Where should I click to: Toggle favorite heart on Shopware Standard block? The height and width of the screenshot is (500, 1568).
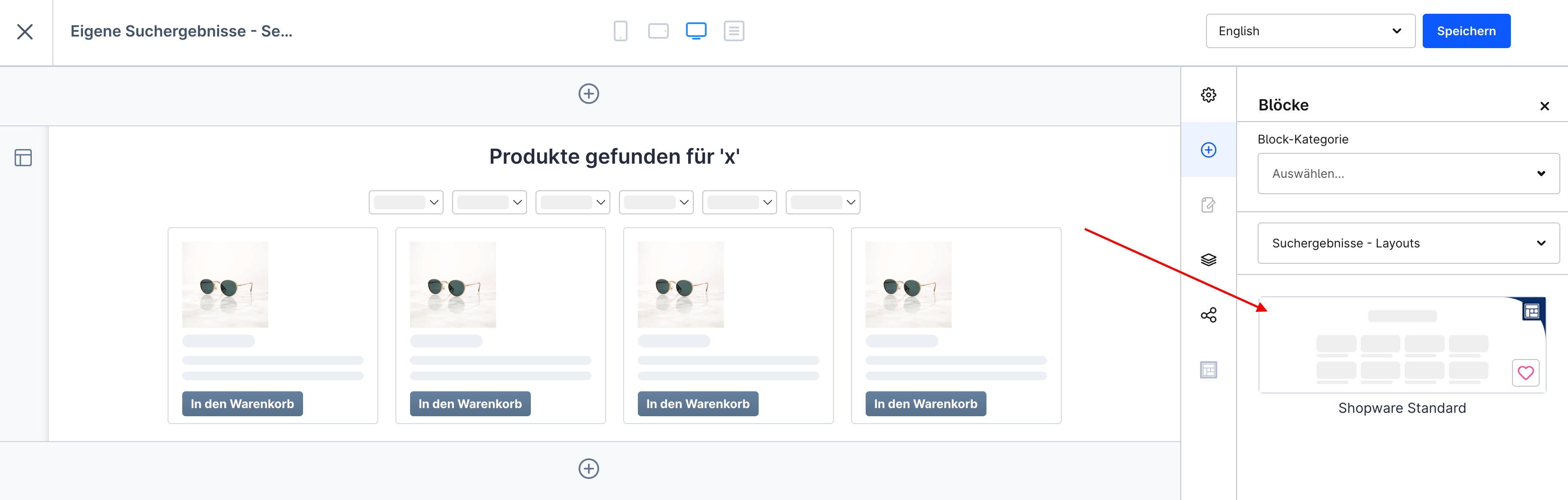1525,373
